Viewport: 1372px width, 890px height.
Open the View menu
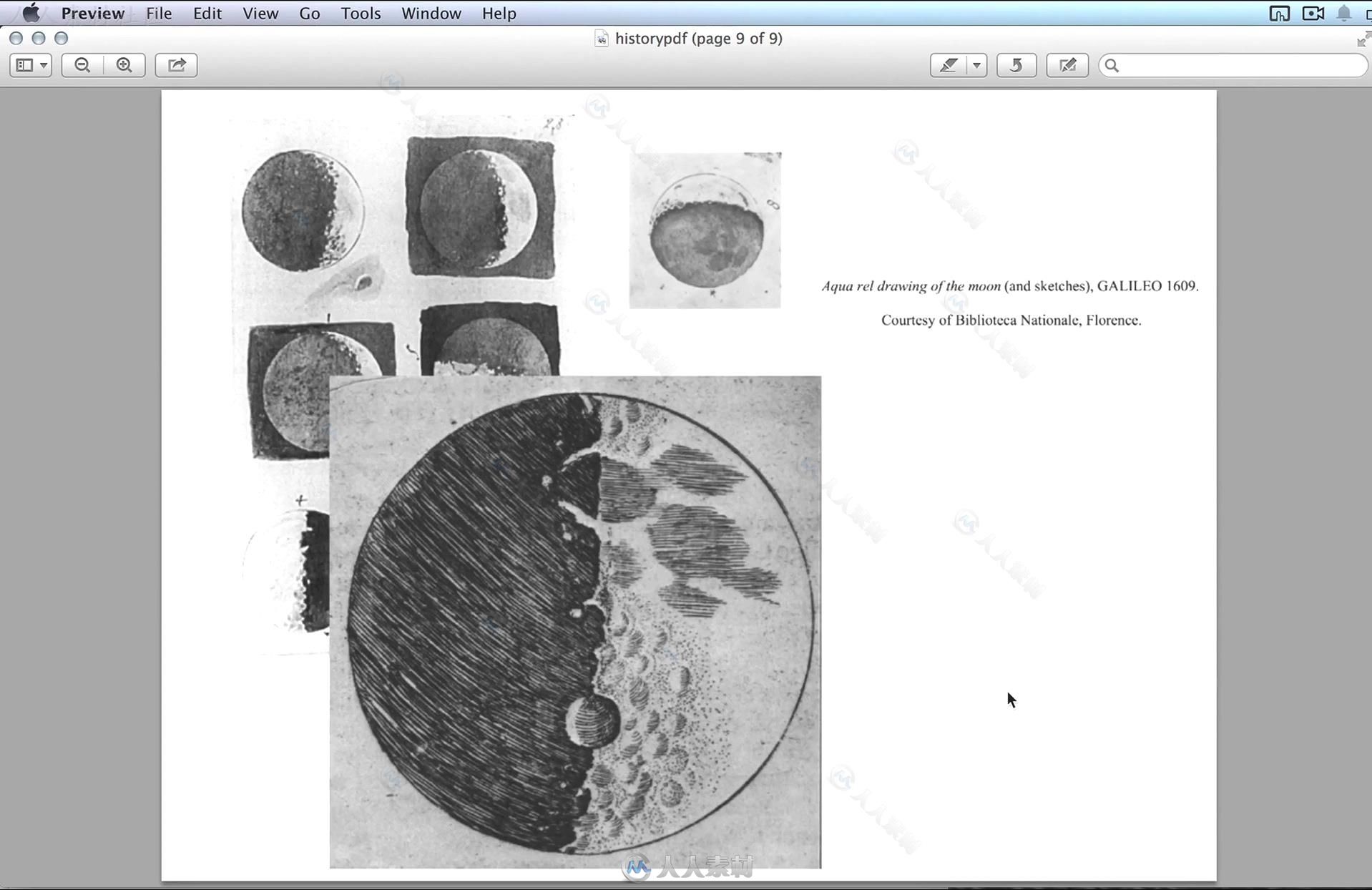pos(260,13)
